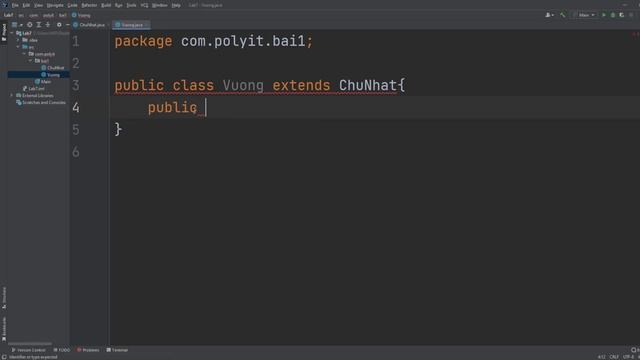The width and height of the screenshot is (640, 360).
Task: Click the Run with Coverage icon
Action: coord(622,15)
